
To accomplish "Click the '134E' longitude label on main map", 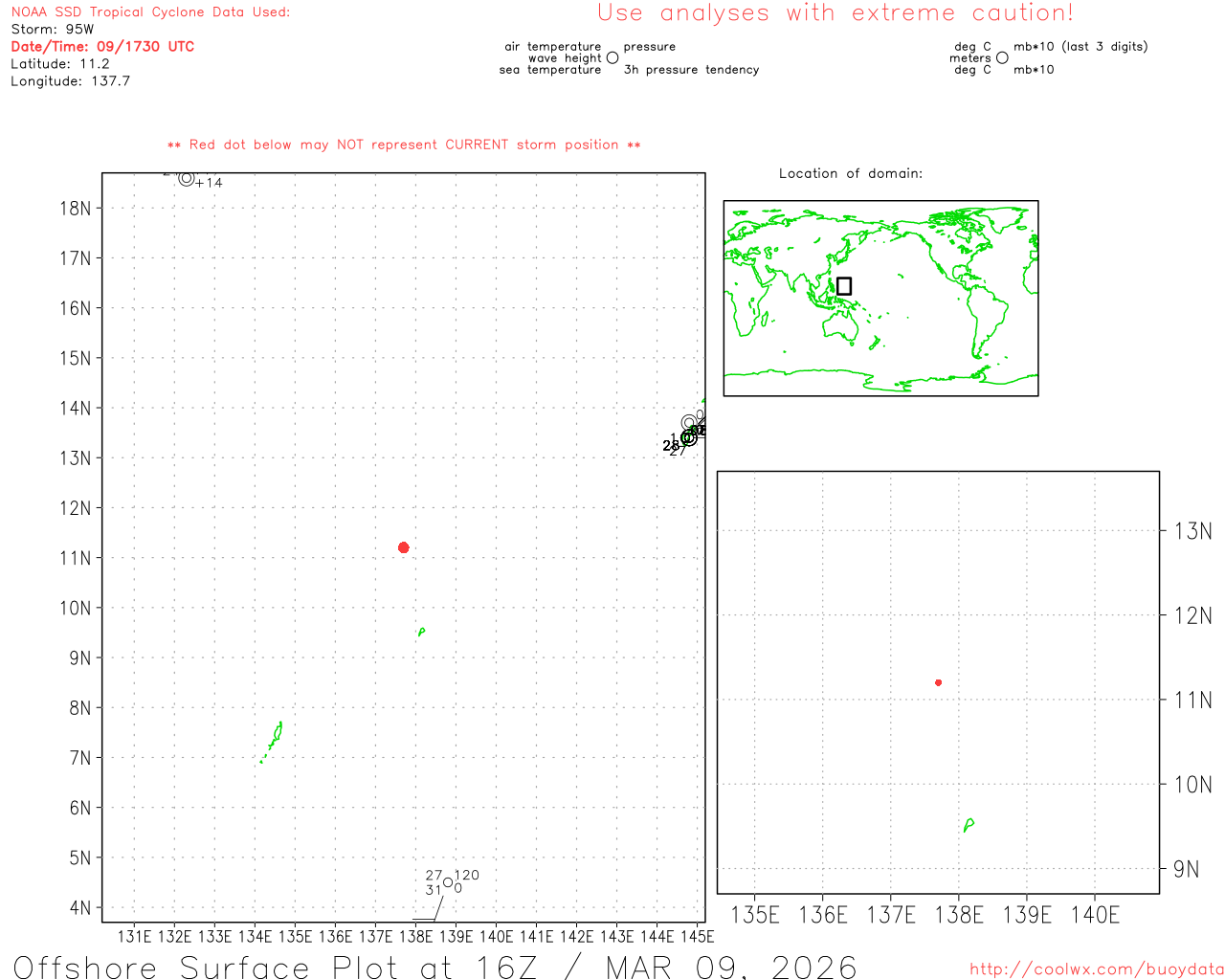I will pos(255,936).
